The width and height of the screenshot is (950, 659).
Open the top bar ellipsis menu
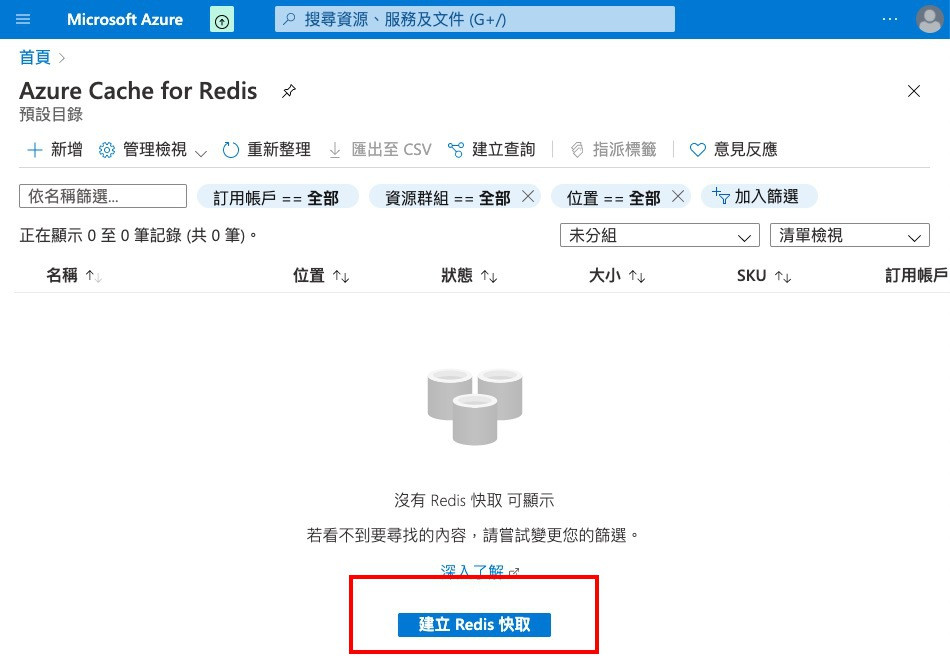pyautogui.click(x=889, y=19)
